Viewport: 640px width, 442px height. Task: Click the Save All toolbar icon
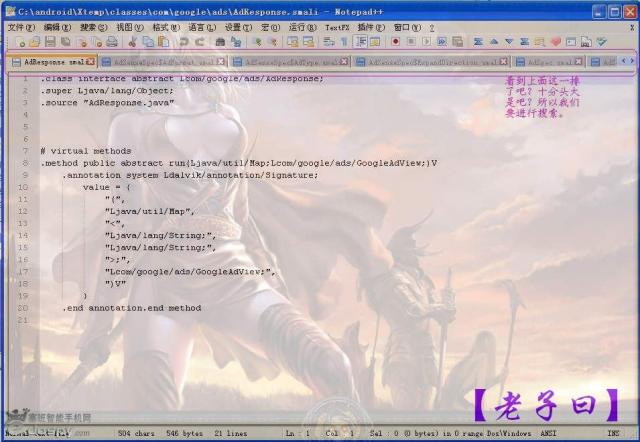point(65,42)
